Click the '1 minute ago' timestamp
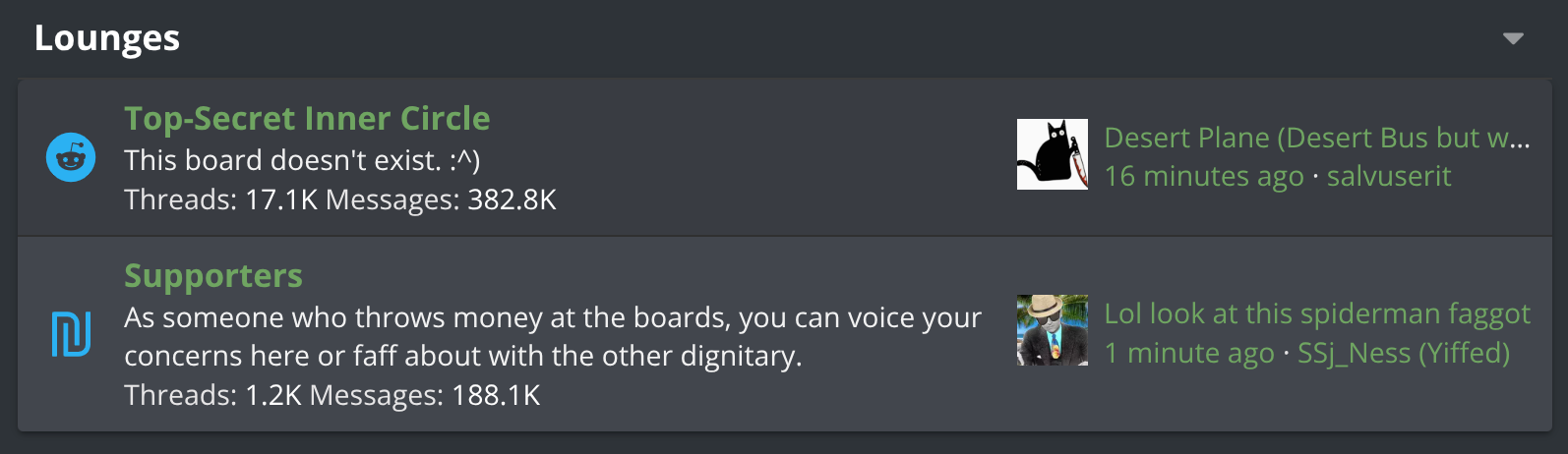The height and width of the screenshot is (454, 1568). click(x=1189, y=352)
